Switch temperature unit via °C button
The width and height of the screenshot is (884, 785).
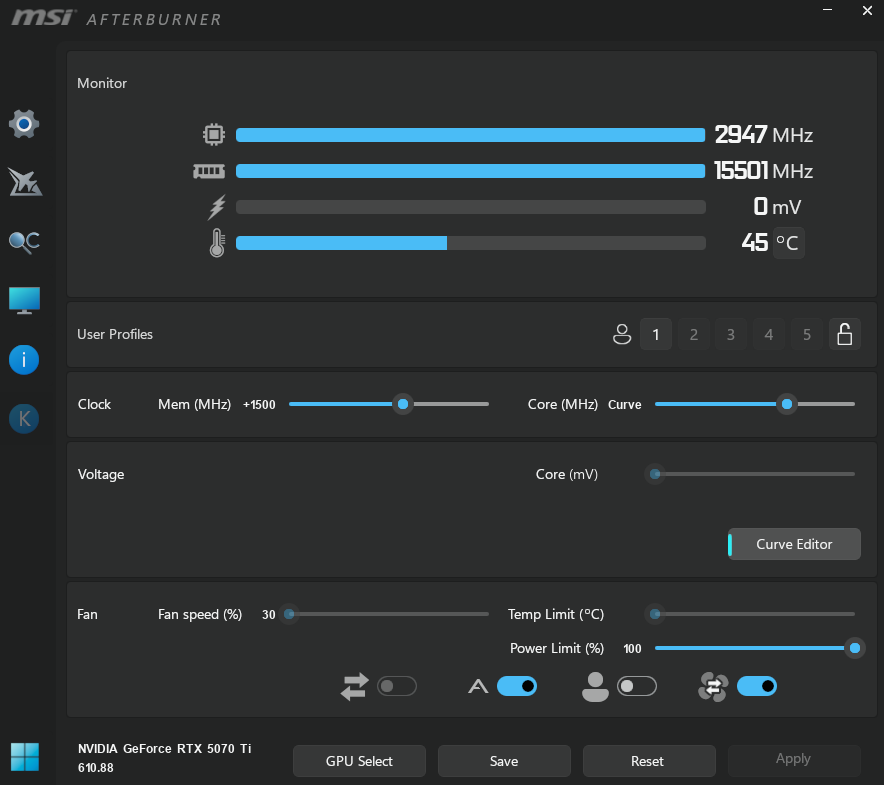(x=788, y=243)
